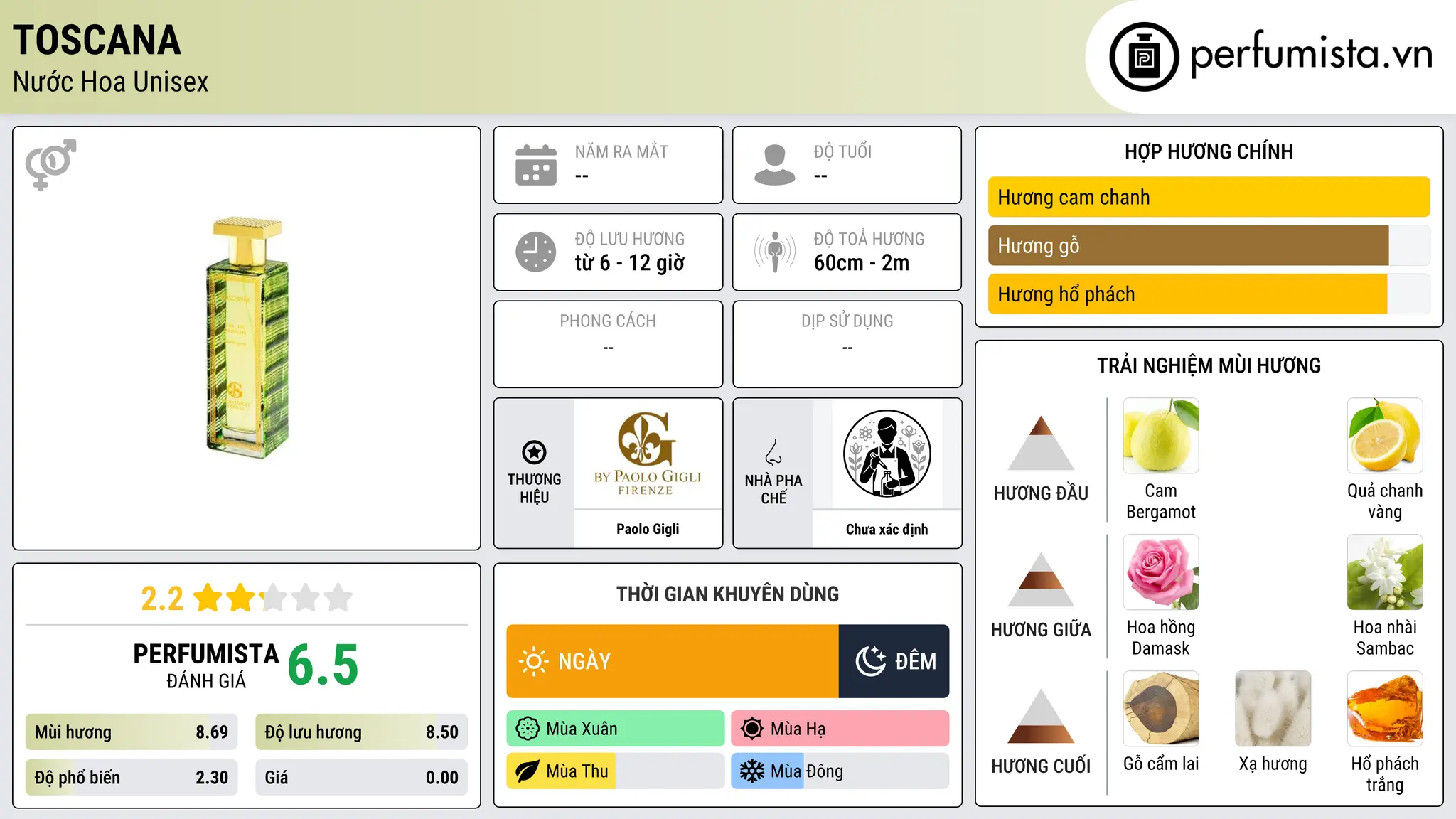The height and width of the screenshot is (819, 1456).
Task: Click the TOSCANA perfume title
Action: pos(97,40)
